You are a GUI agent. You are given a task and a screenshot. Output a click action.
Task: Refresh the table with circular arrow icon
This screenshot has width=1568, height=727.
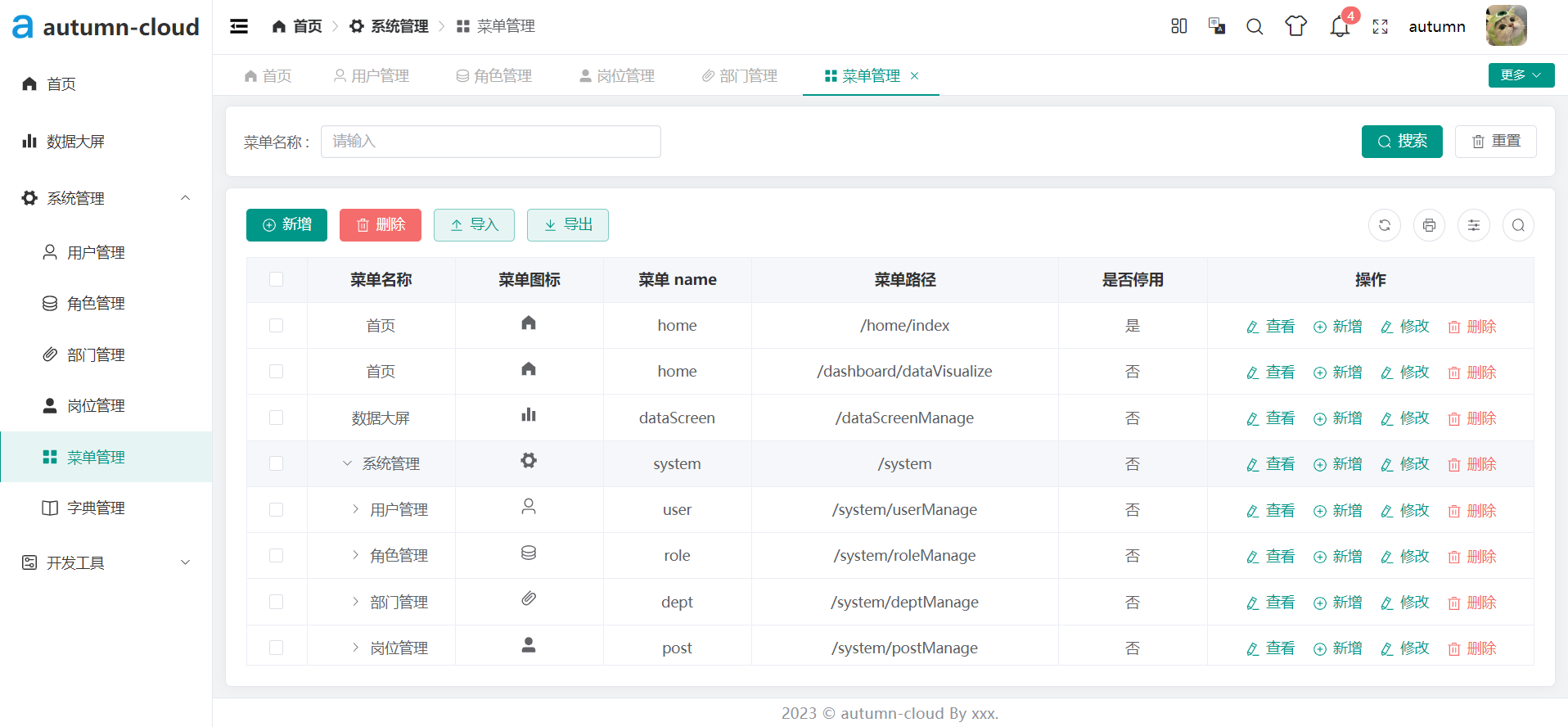coord(1385,225)
